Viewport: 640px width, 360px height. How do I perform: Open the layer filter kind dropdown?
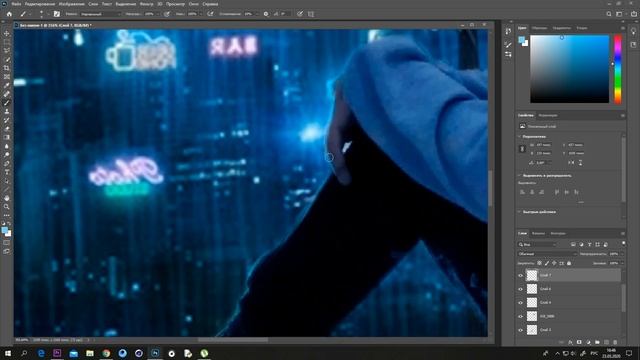click(x=537, y=244)
